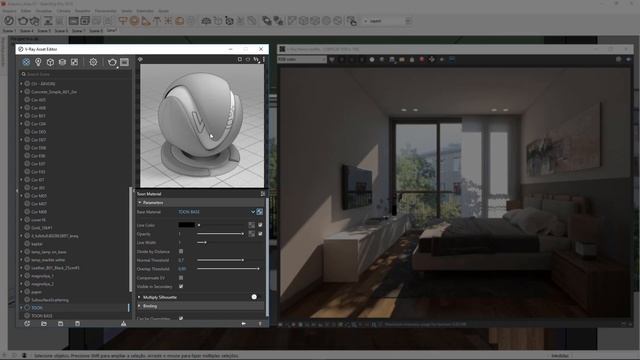Select the TOON BASE material
This screenshot has width=640, height=360.
coord(42,316)
